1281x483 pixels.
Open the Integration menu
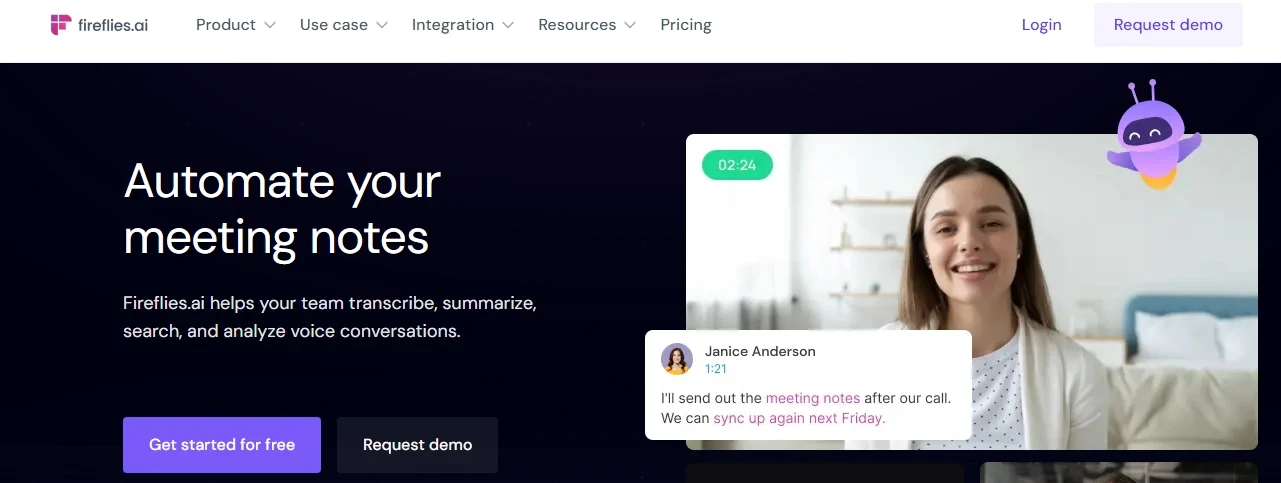[453, 25]
